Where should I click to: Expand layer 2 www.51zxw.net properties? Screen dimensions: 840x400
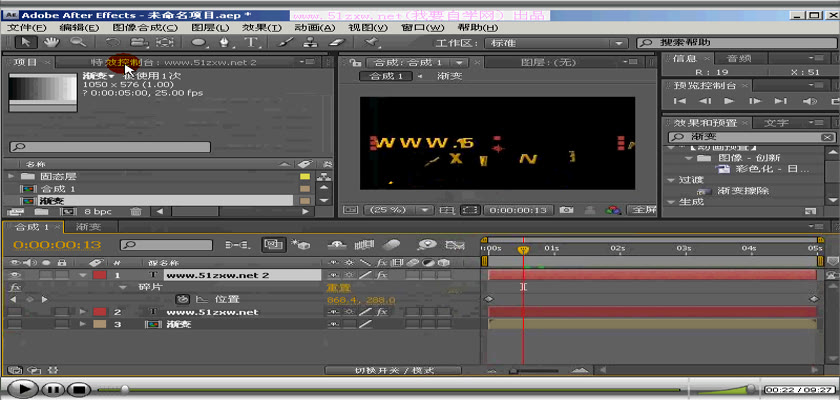[83, 312]
